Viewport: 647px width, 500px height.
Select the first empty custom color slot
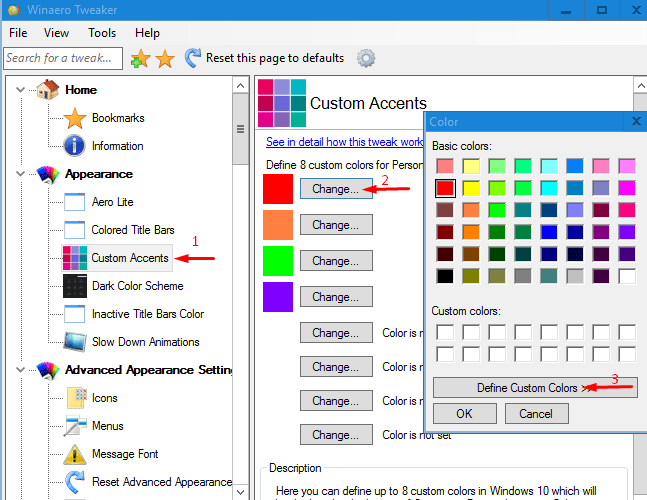click(445, 332)
